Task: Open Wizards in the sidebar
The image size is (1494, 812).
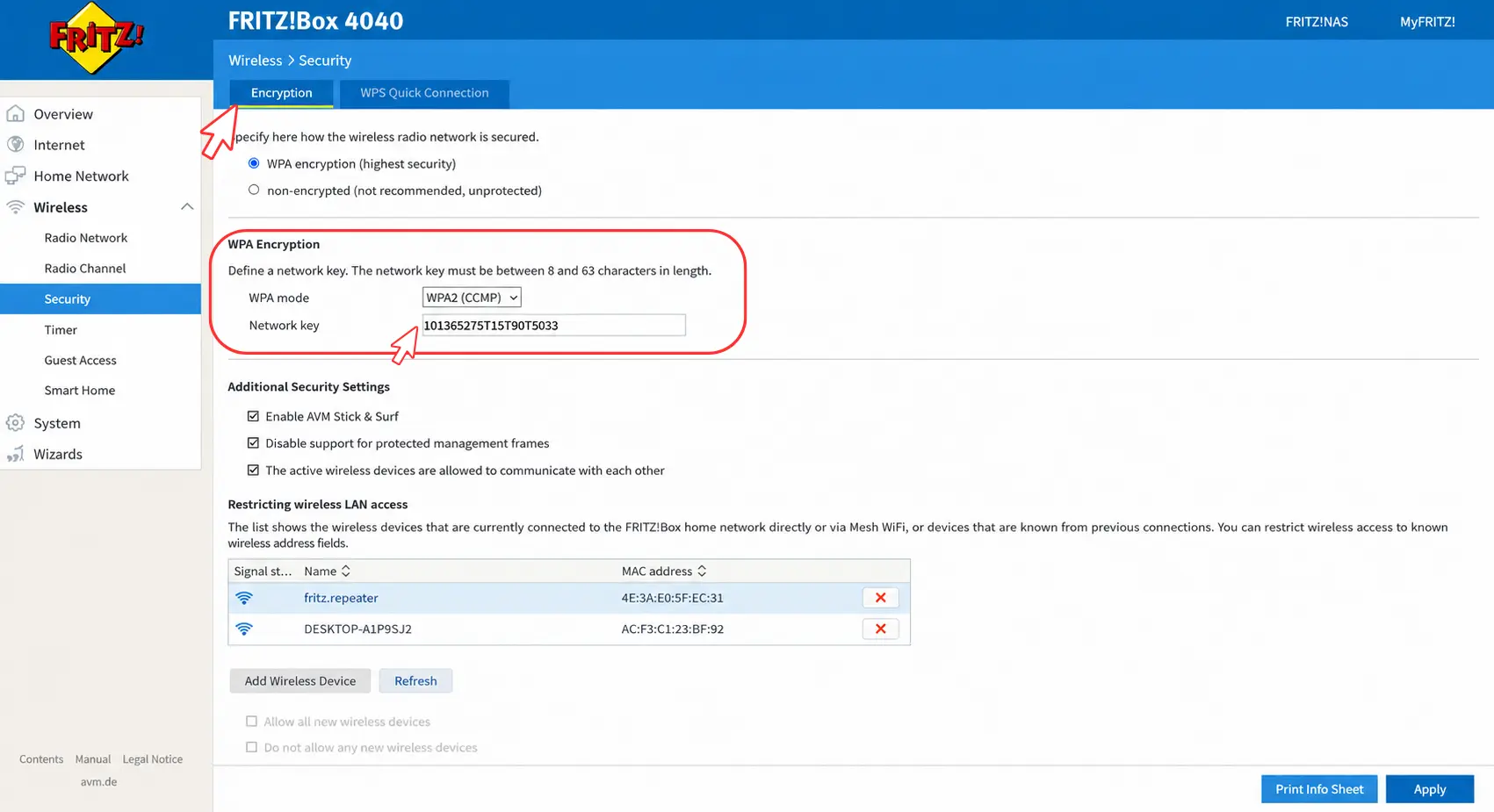Action: pos(58,454)
